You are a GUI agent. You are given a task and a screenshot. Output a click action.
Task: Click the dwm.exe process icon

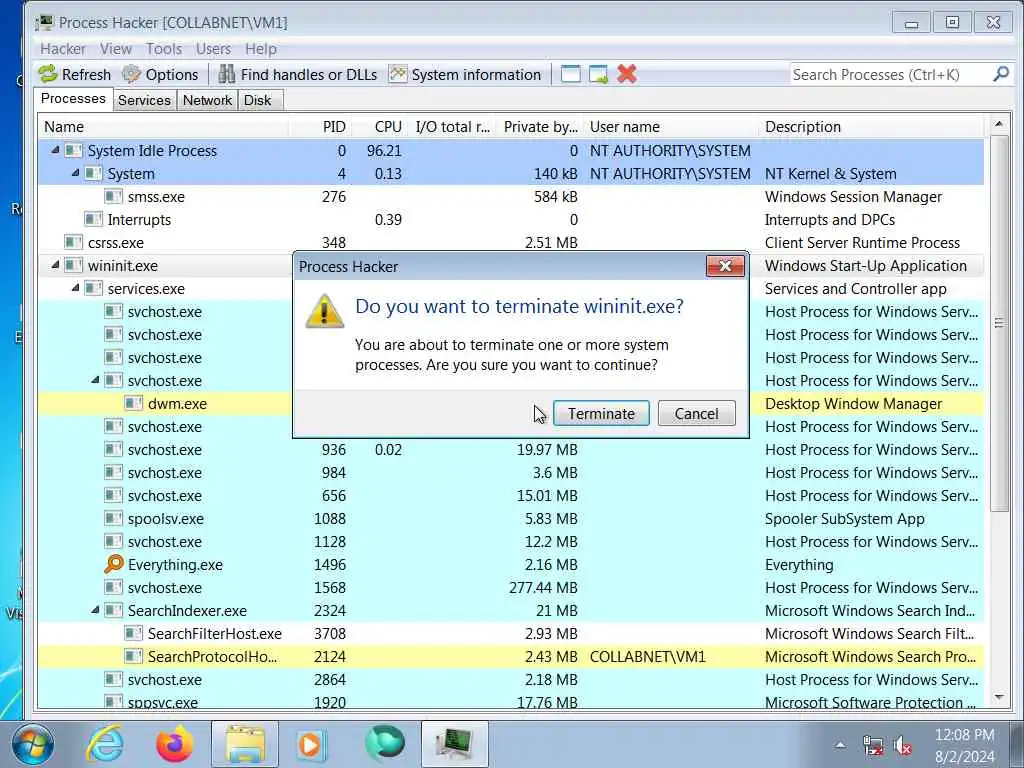click(133, 404)
